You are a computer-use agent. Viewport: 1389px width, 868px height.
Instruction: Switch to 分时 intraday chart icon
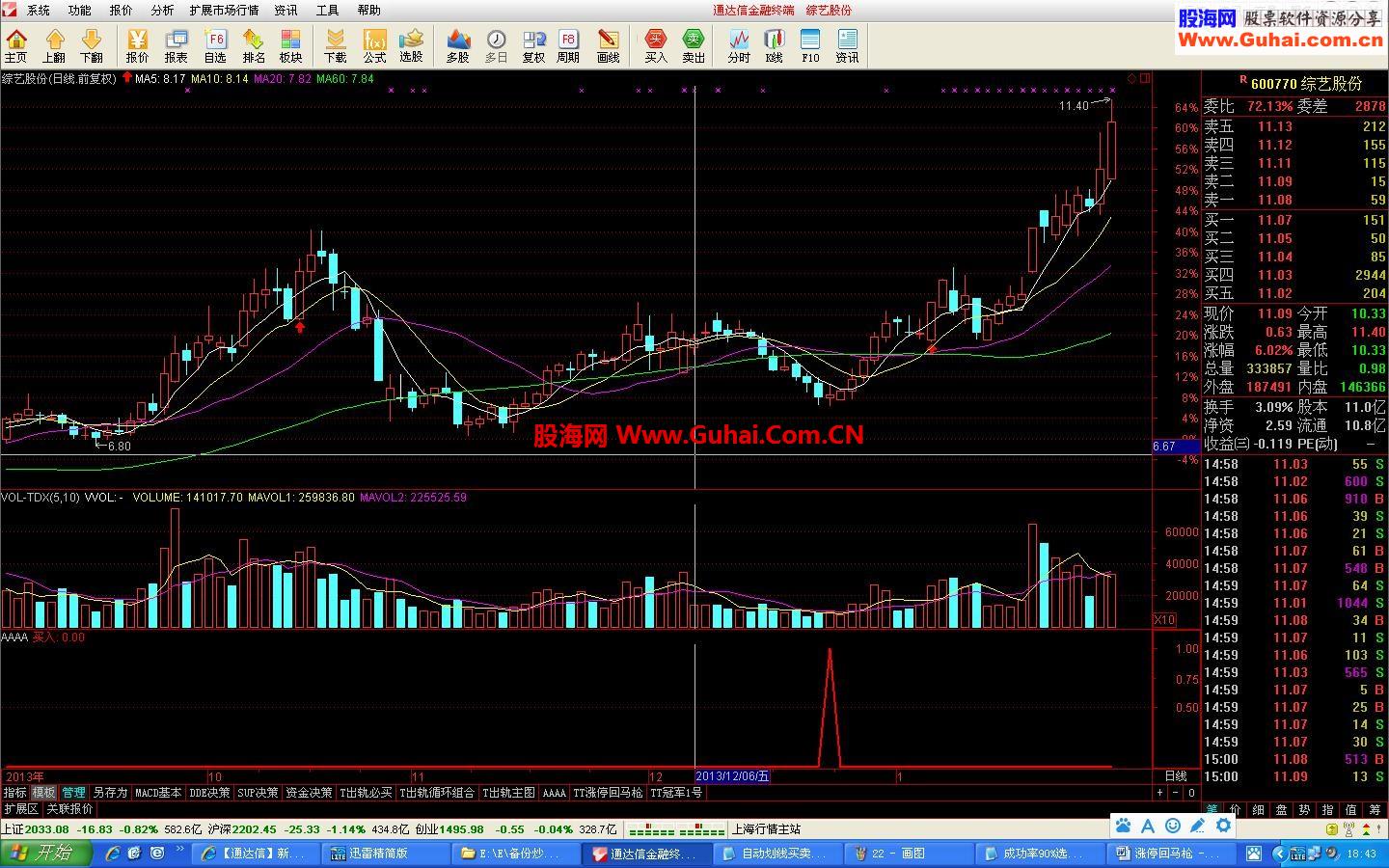(x=739, y=45)
